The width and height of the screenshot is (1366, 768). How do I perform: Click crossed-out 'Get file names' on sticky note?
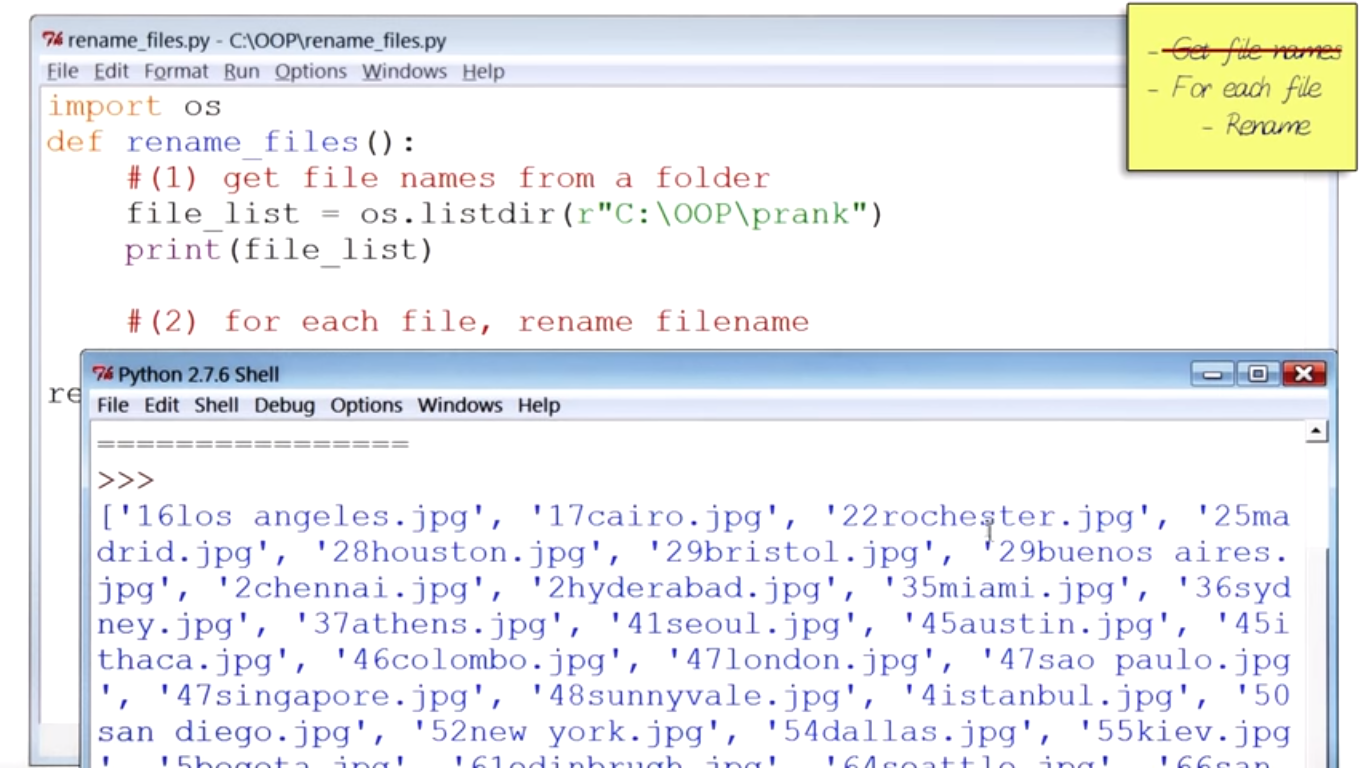coord(1255,49)
